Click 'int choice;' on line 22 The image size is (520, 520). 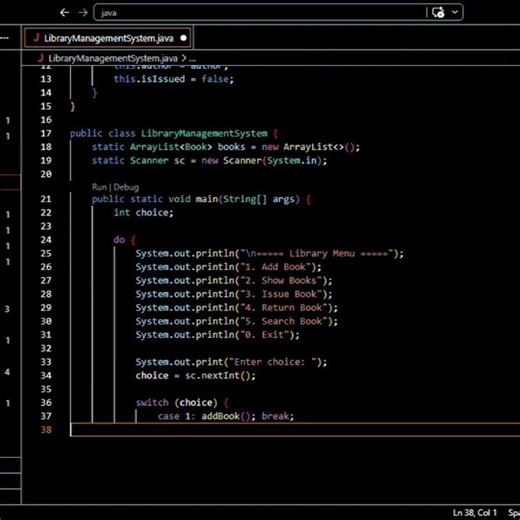coord(143,213)
